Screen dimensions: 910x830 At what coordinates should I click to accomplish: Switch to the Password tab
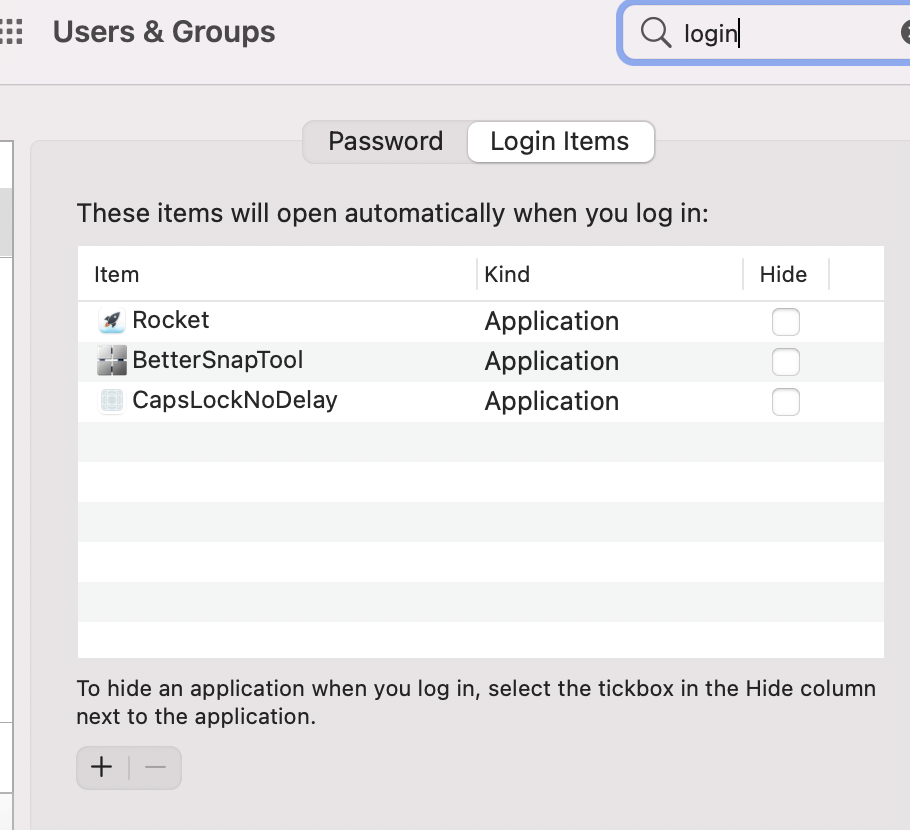[385, 142]
